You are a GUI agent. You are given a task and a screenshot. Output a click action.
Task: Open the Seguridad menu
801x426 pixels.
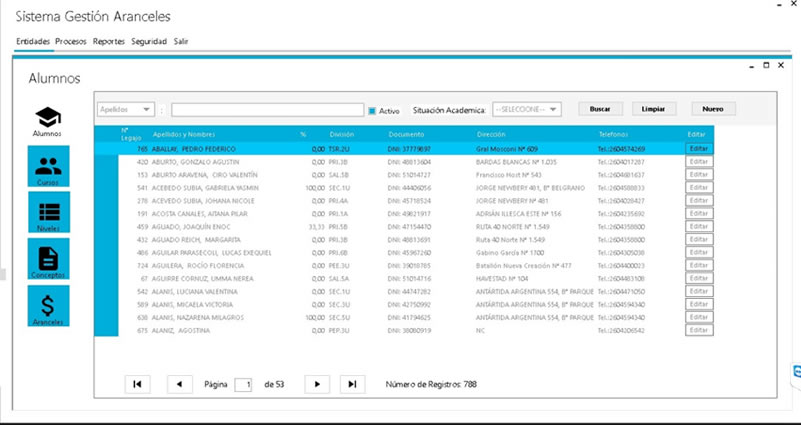pyautogui.click(x=149, y=41)
